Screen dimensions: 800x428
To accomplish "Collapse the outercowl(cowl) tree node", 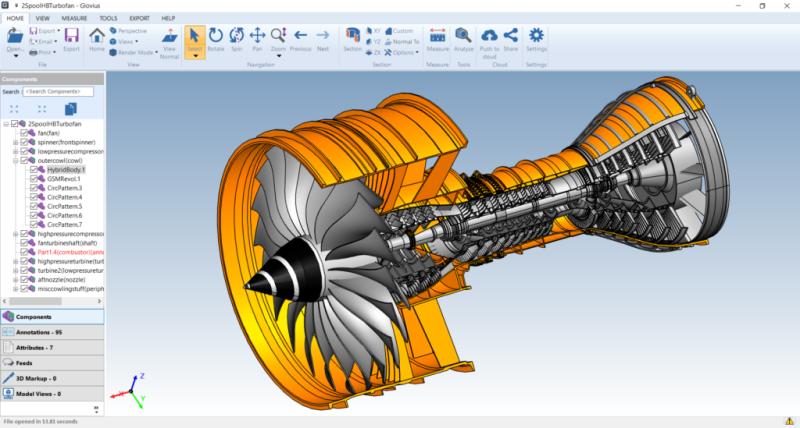I will coord(16,161).
